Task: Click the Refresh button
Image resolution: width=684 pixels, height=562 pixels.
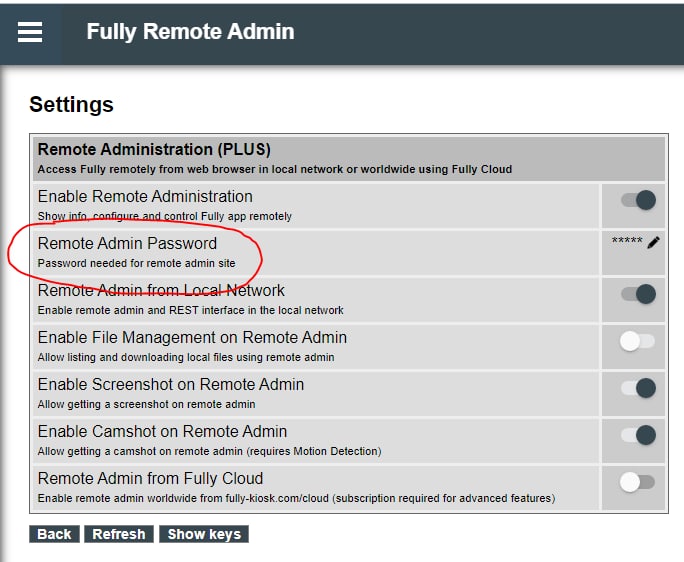Action: 119,534
